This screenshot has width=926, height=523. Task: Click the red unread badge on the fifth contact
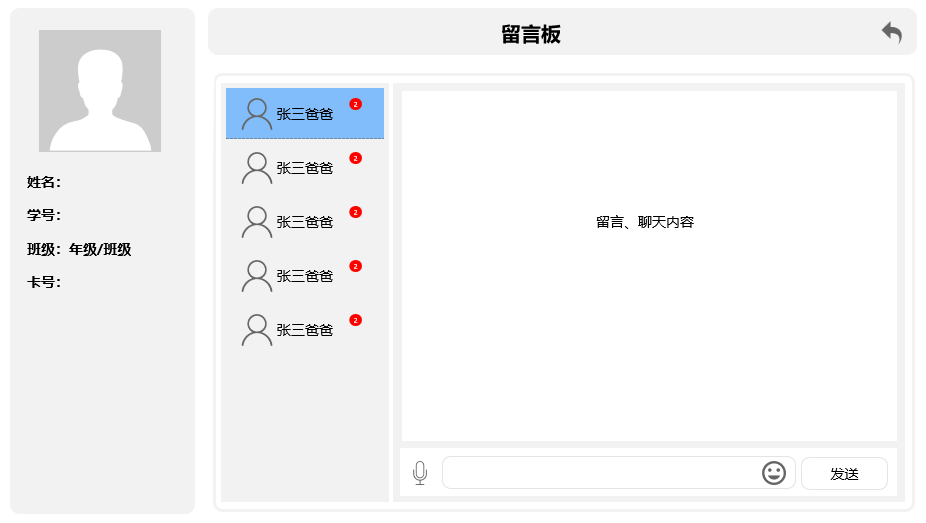click(355, 320)
